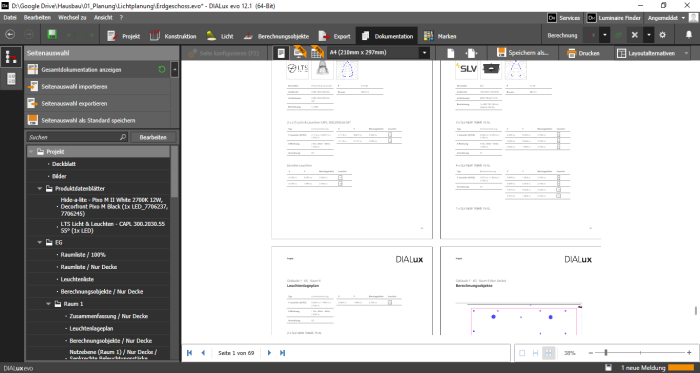Open the ? help menu
This screenshot has height=373, width=700.
pos(121,18)
